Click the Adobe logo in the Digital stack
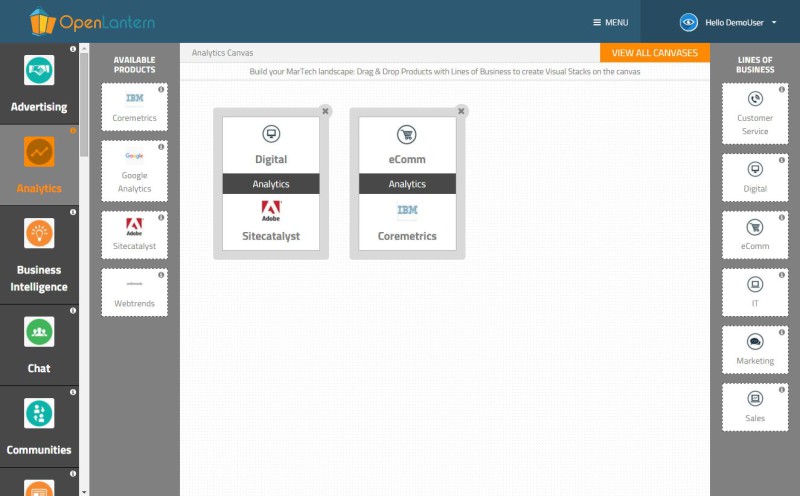The width and height of the screenshot is (800, 496). pyautogui.click(x=271, y=211)
